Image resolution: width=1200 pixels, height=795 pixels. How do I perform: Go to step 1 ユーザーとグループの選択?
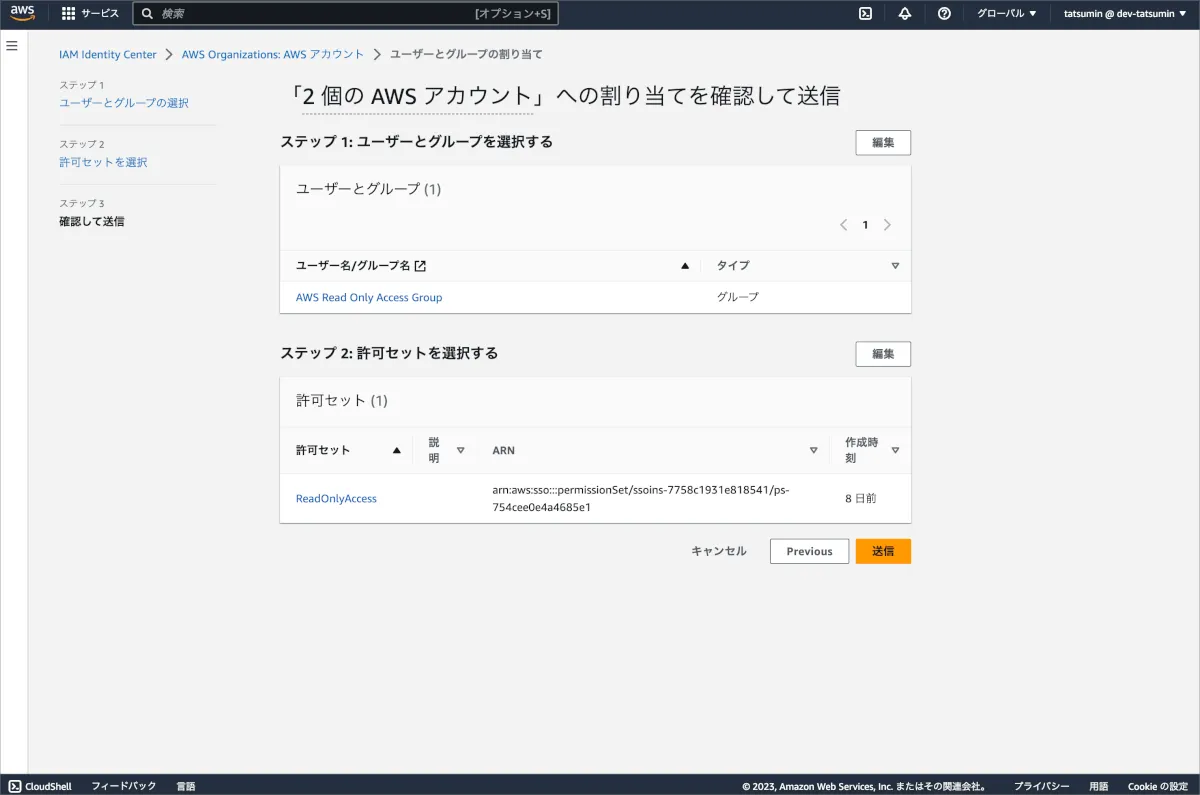click(124, 103)
